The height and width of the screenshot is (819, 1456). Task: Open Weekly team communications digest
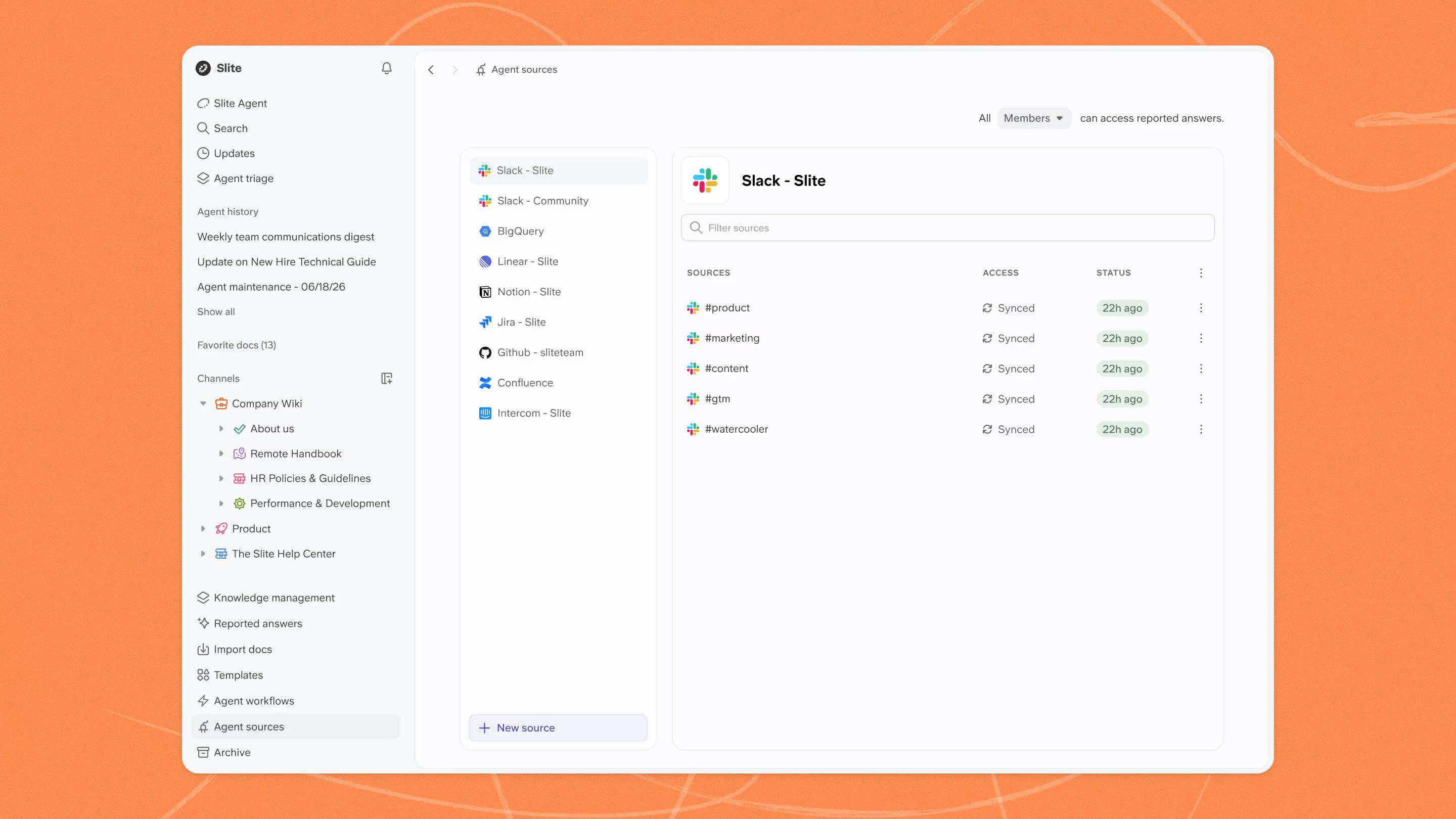tap(286, 237)
